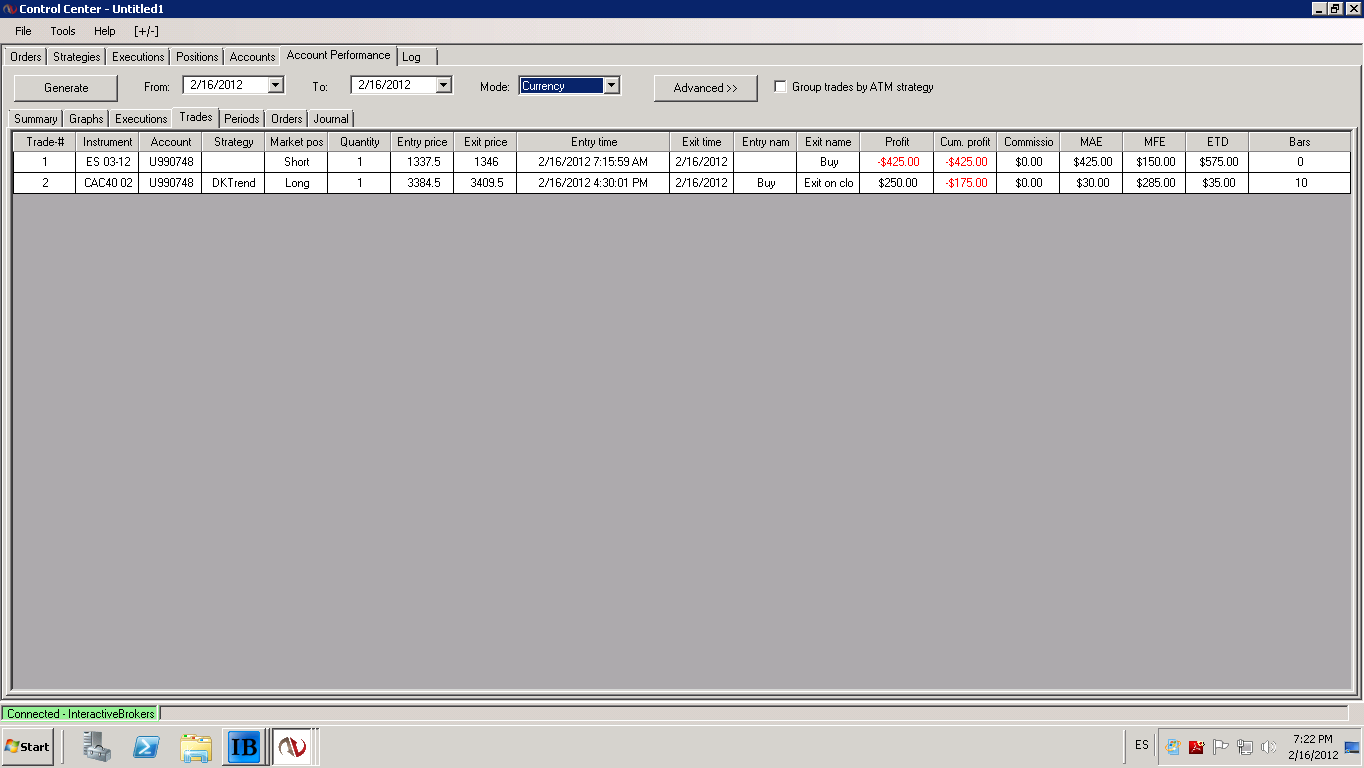Click the NinjaTrader taskbar icon
The width and height of the screenshot is (1364, 768).
click(292, 746)
